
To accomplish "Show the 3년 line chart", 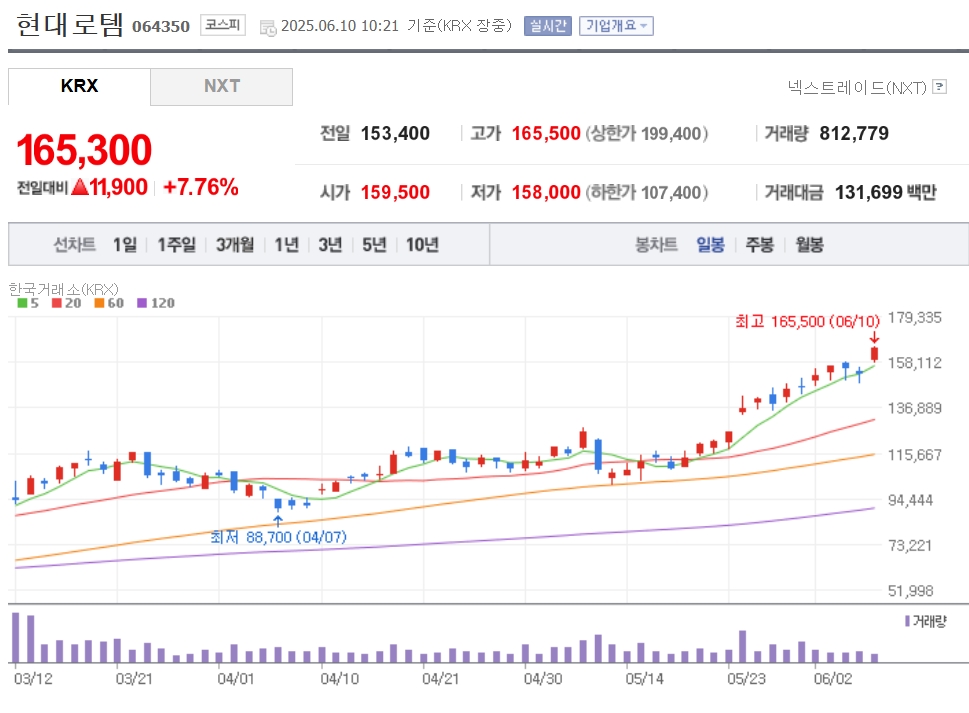I will [331, 245].
